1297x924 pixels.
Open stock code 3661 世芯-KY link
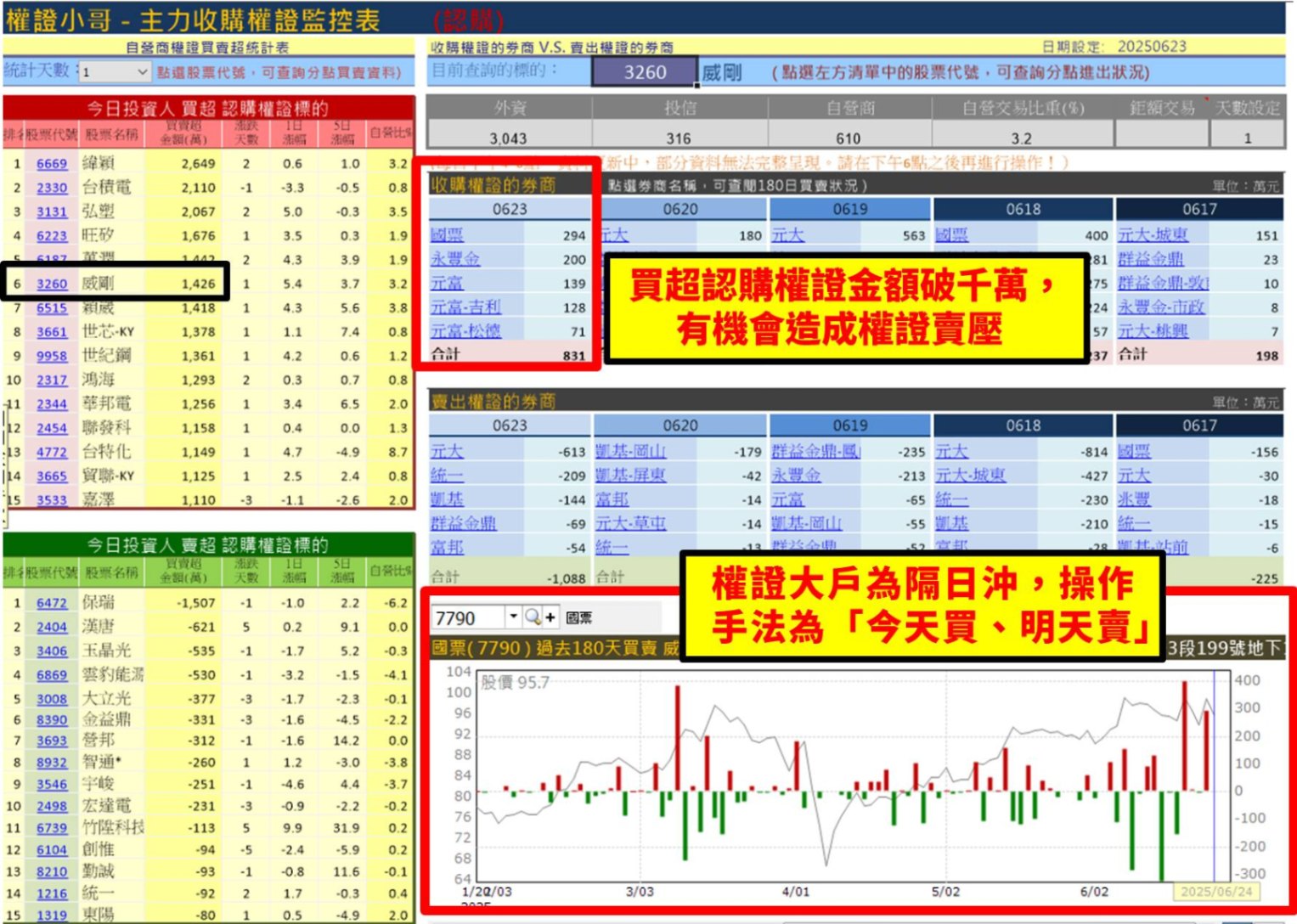click(52, 332)
